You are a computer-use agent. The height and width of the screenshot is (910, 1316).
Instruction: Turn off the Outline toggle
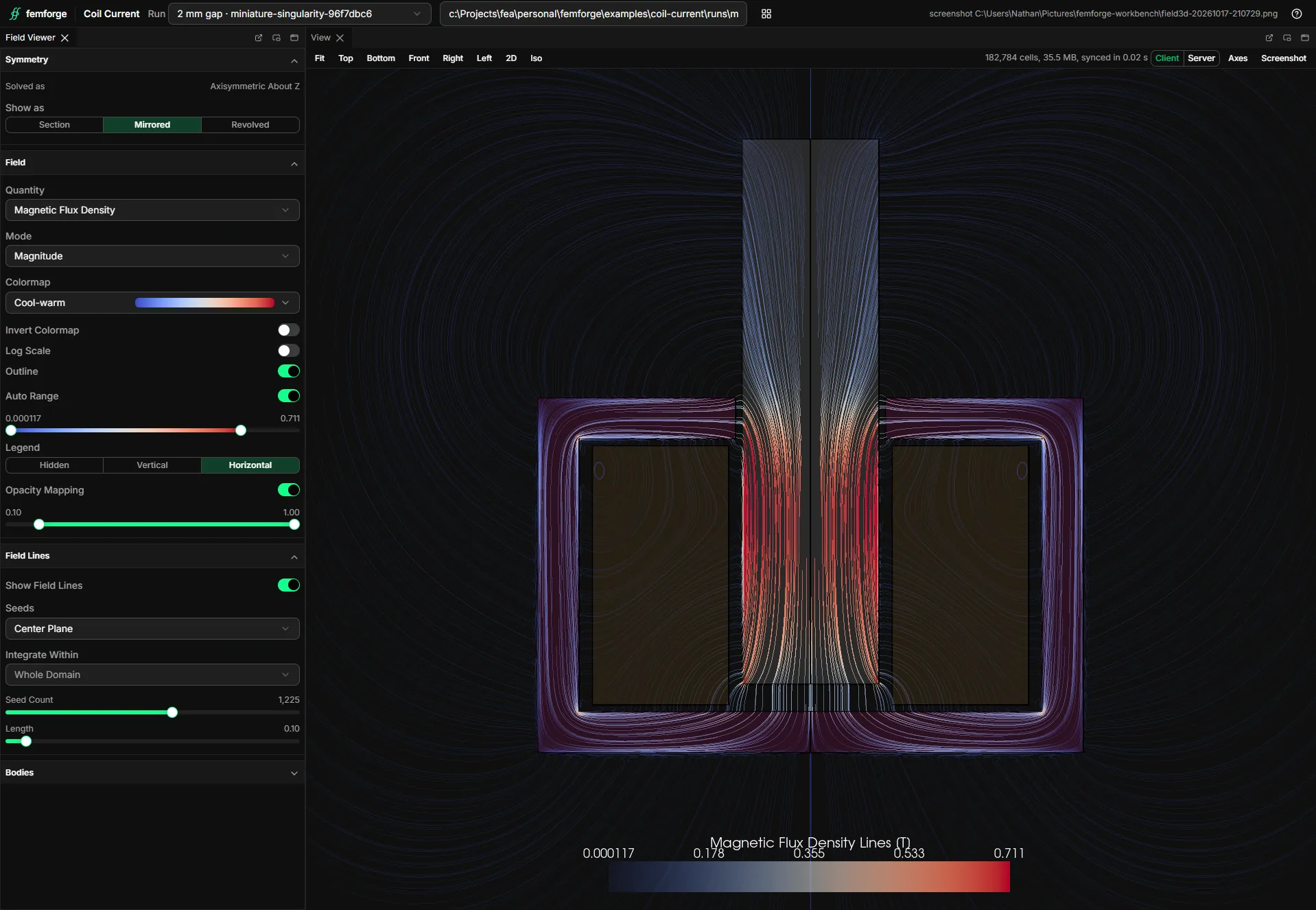click(x=288, y=371)
